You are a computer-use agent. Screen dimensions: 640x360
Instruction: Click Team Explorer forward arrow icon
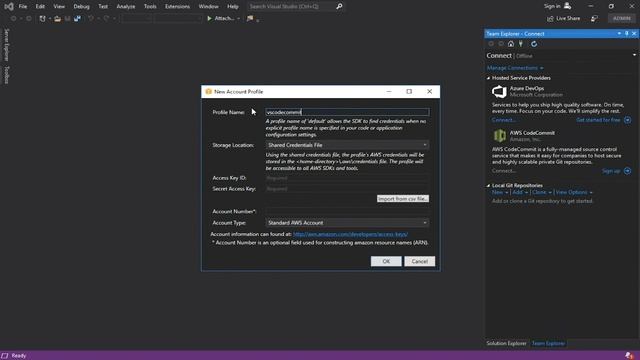click(501, 44)
